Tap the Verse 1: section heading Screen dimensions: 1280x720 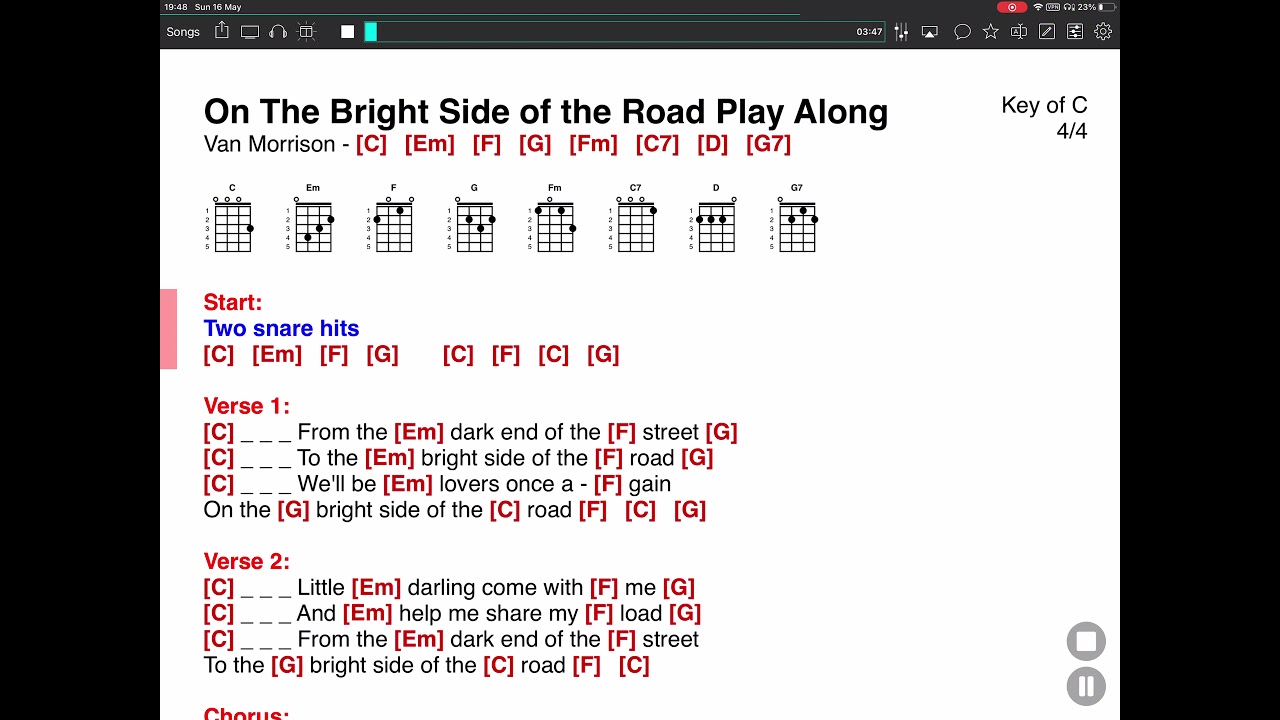[246, 406]
